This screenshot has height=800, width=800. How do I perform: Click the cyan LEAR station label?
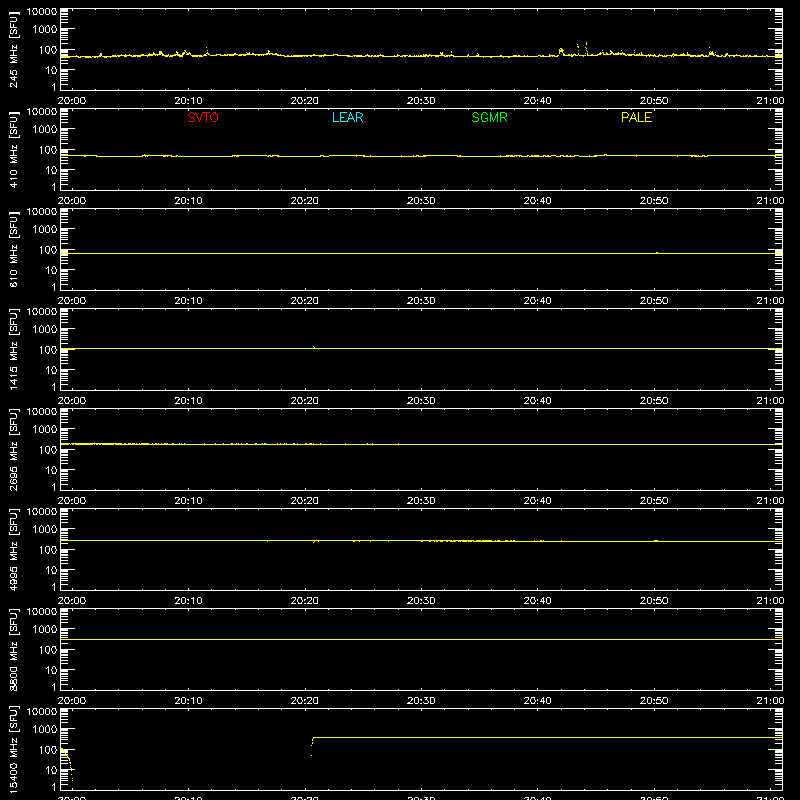click(347, 117)
